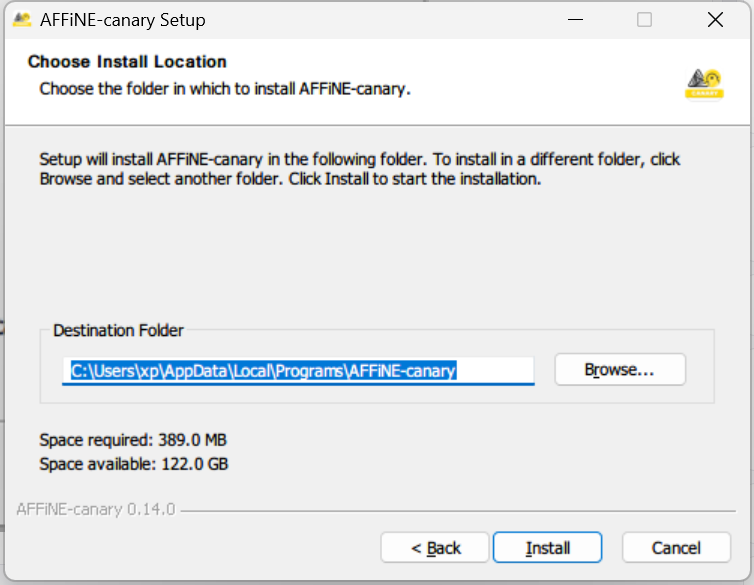Click the "Choose Install Location" heading

127,62
